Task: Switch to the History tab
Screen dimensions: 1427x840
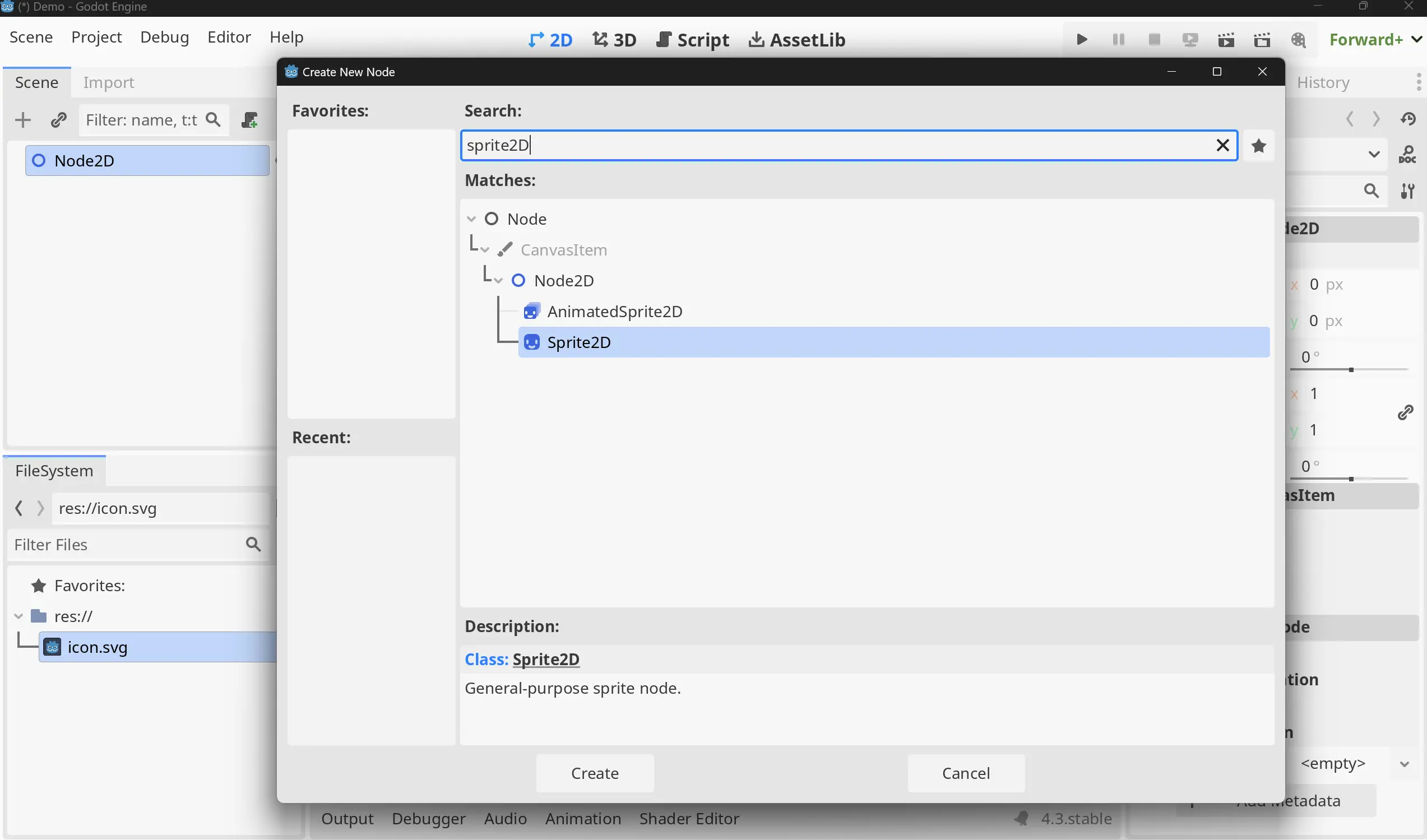Action: pyautogui.click(x=1323, y=82)
